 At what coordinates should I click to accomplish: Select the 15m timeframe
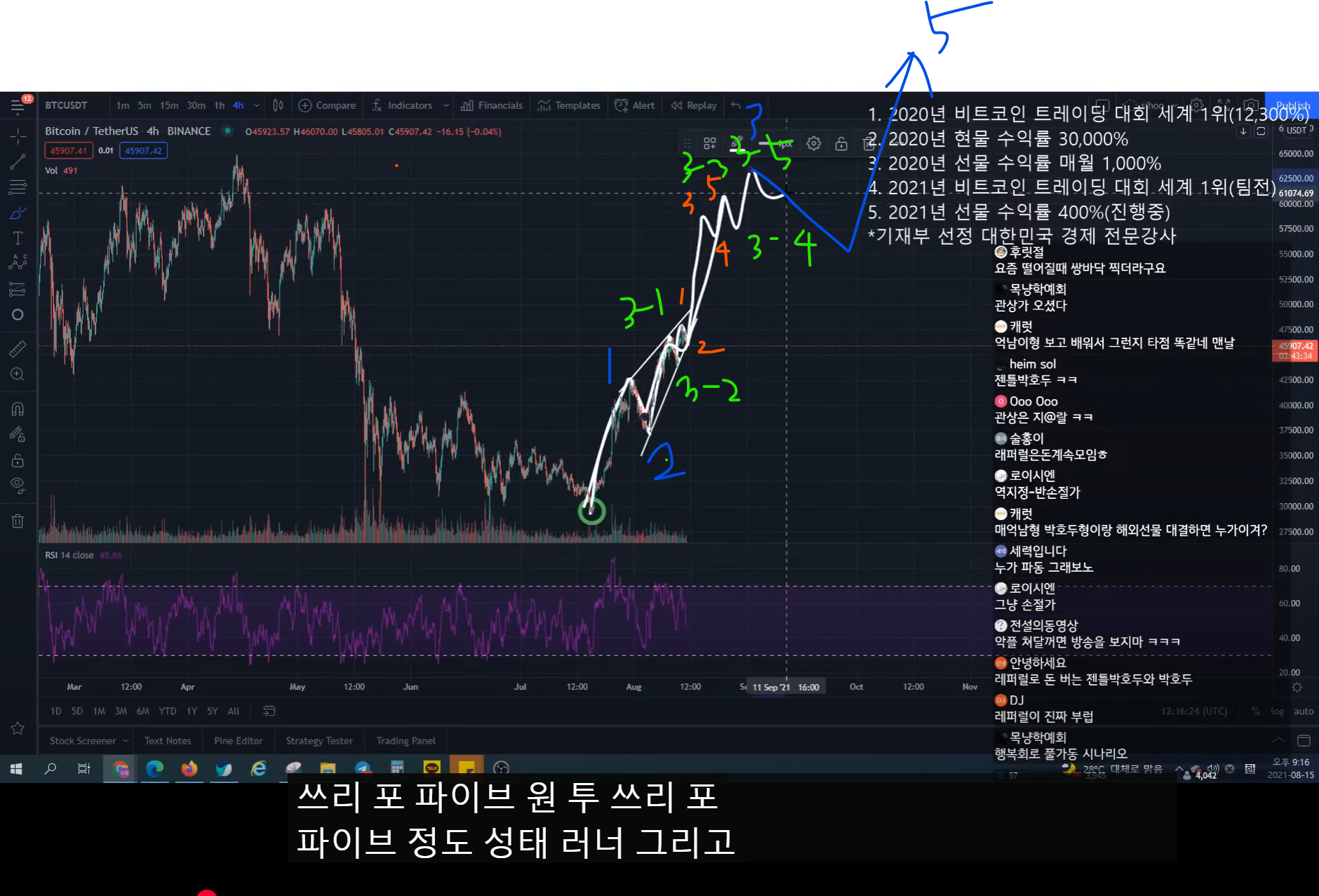pyautogui.click(x=169, y=105)
